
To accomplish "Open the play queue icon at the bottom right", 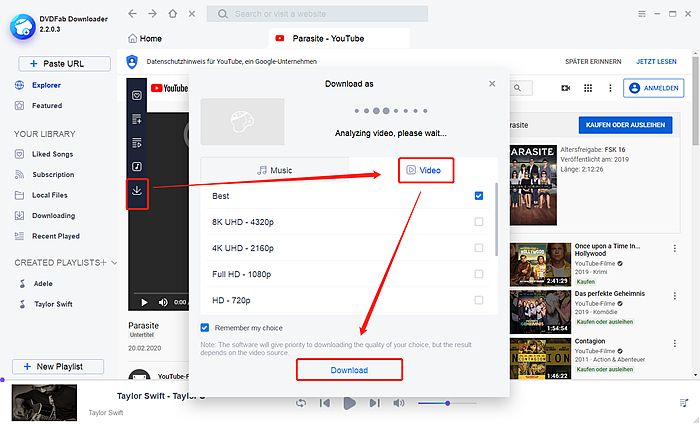I will click(683, 403).
